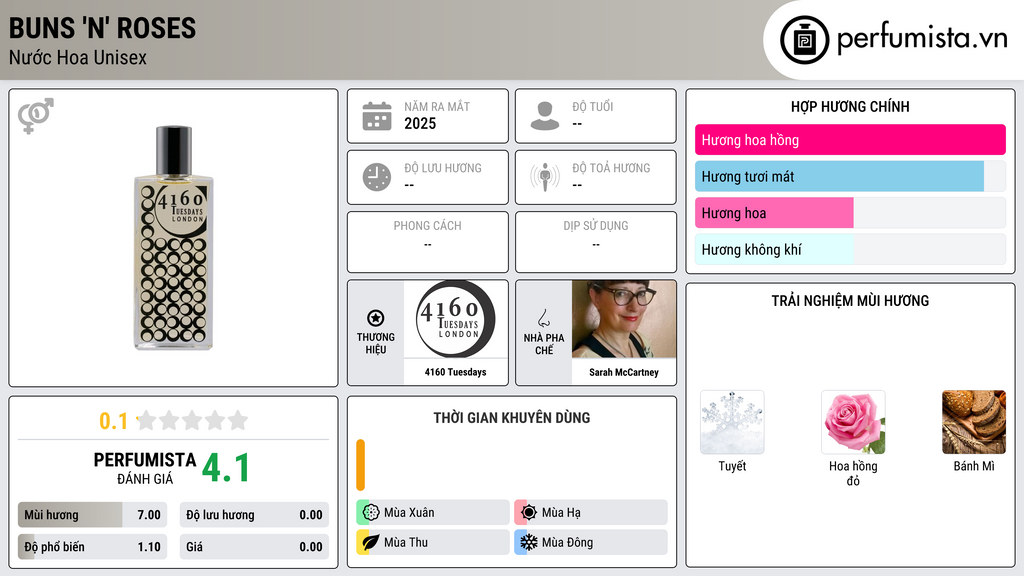Click the star badge icon above Thương hiệu

376,318
